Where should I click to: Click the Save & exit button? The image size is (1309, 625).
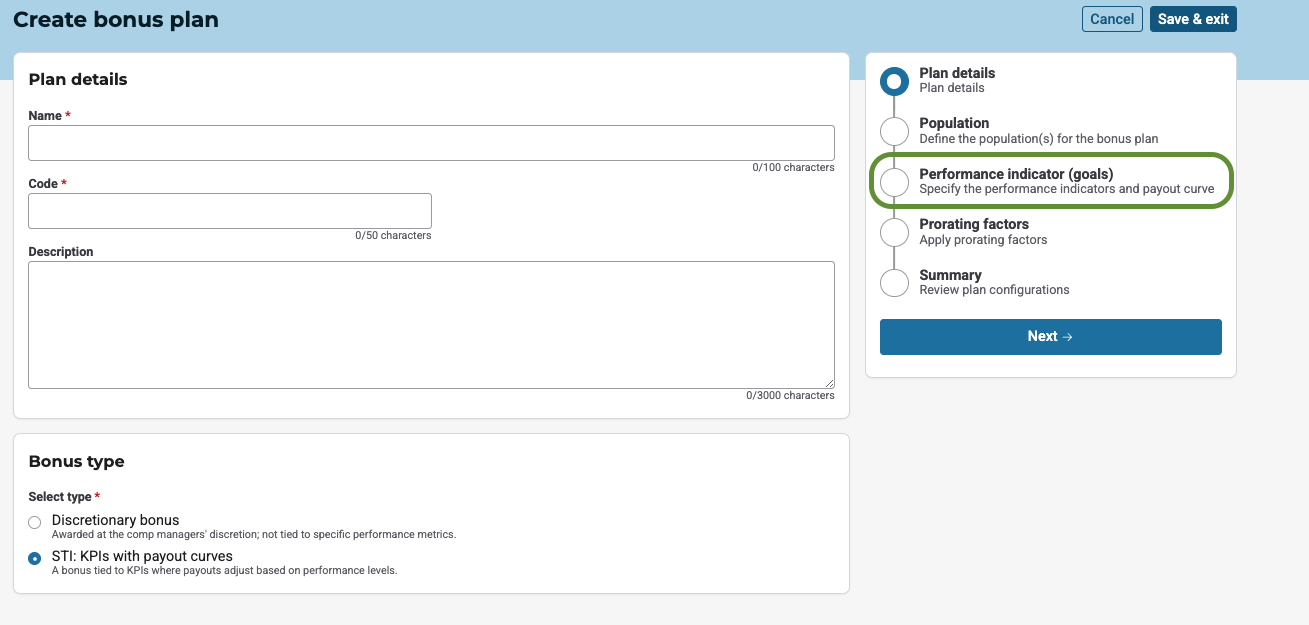point(1193,19)
